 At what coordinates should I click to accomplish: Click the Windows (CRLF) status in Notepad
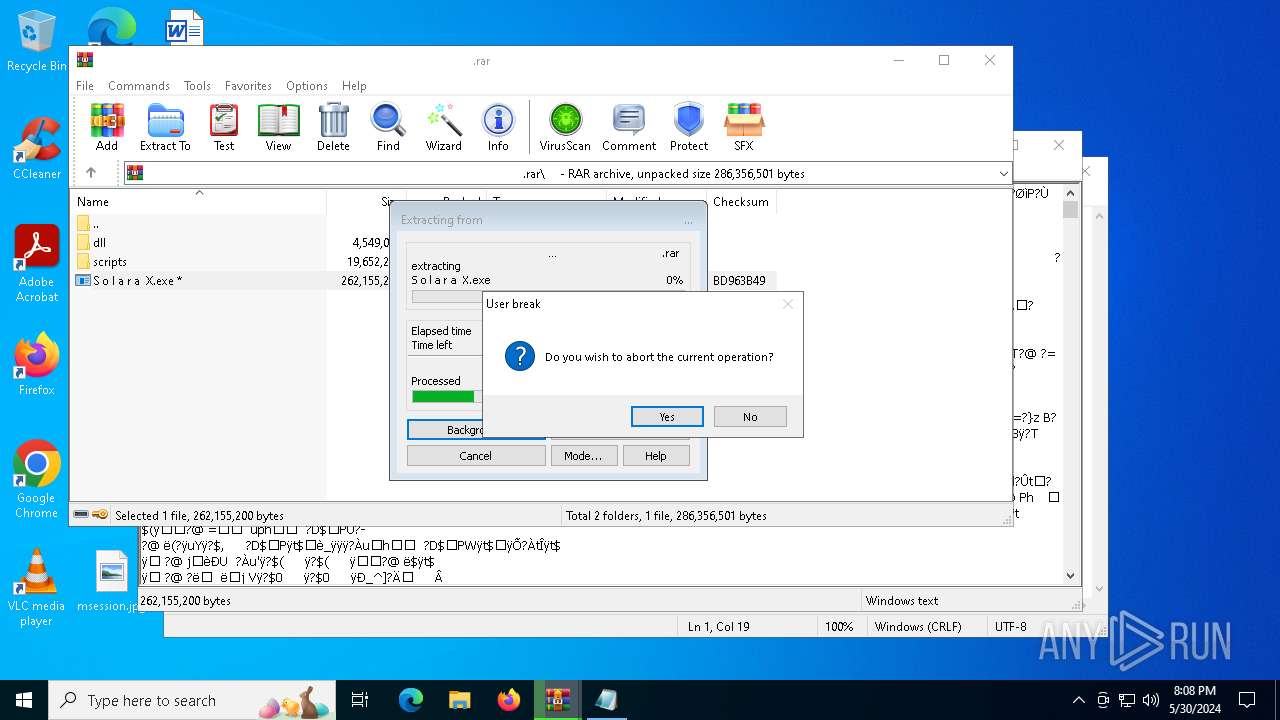pyautogui.click(x=918, y=627)
